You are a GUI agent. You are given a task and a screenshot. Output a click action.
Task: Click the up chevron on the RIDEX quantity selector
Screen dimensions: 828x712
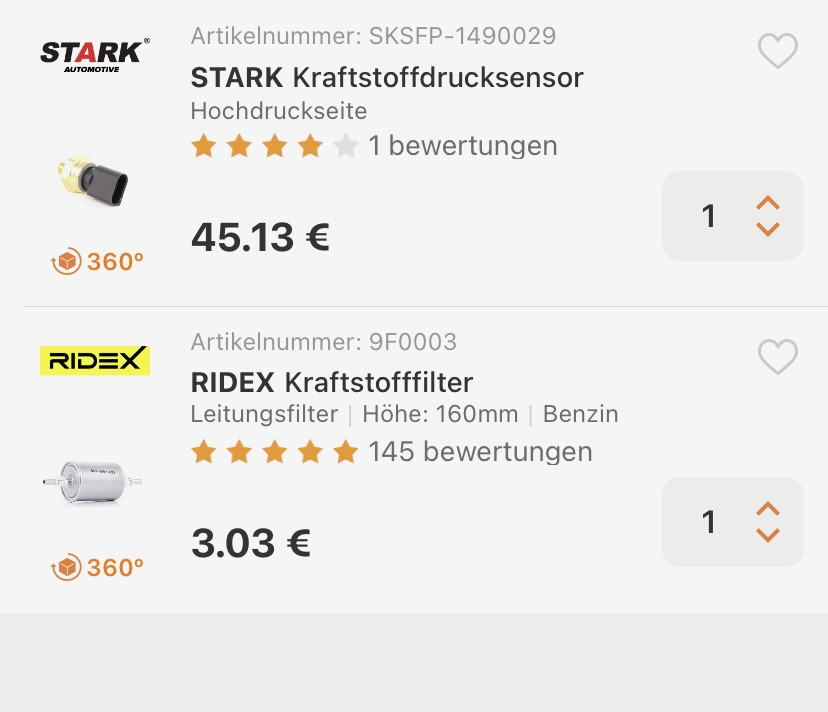click(767, 509)
